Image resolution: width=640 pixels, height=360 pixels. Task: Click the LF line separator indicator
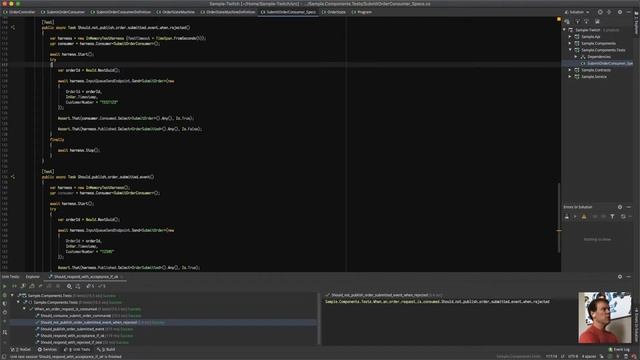(x=562, y=356)
